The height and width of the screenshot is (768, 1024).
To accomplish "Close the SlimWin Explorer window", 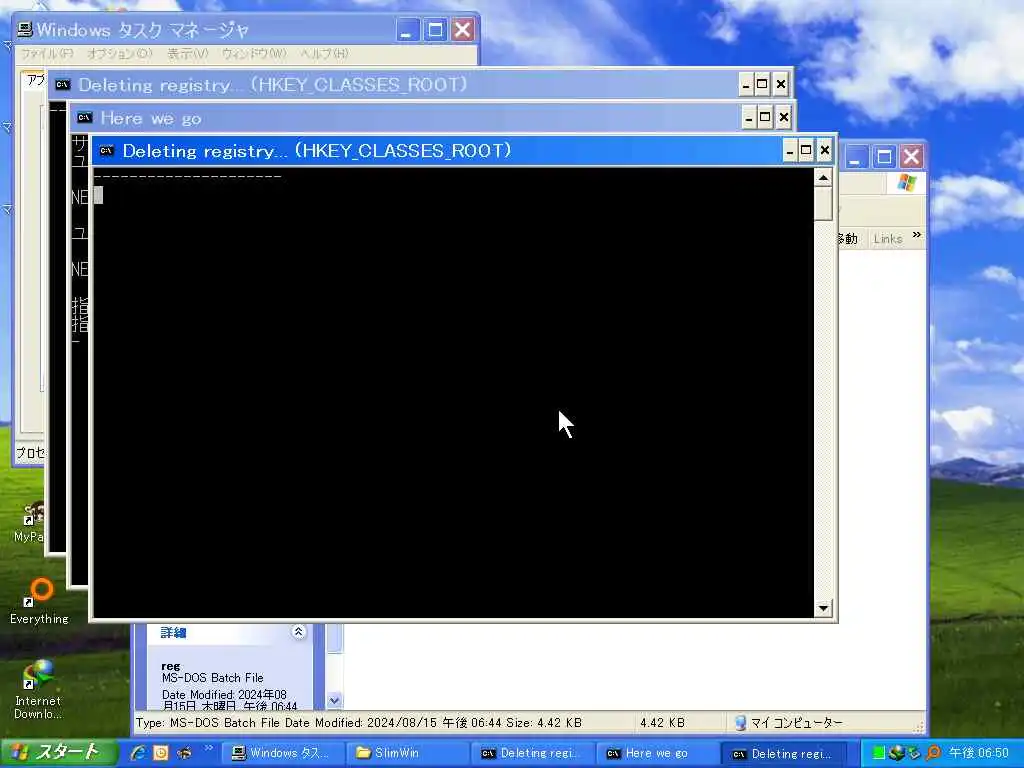I will click(x=912, y=157).
